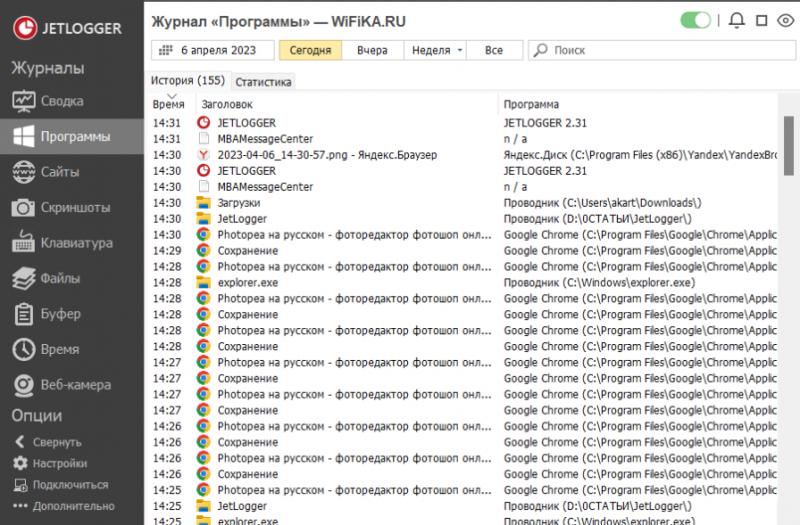The width and height of the screenshot is (800, 525).
Task: Open Дополнительно three-dots icon
Action: click(20, 506)
